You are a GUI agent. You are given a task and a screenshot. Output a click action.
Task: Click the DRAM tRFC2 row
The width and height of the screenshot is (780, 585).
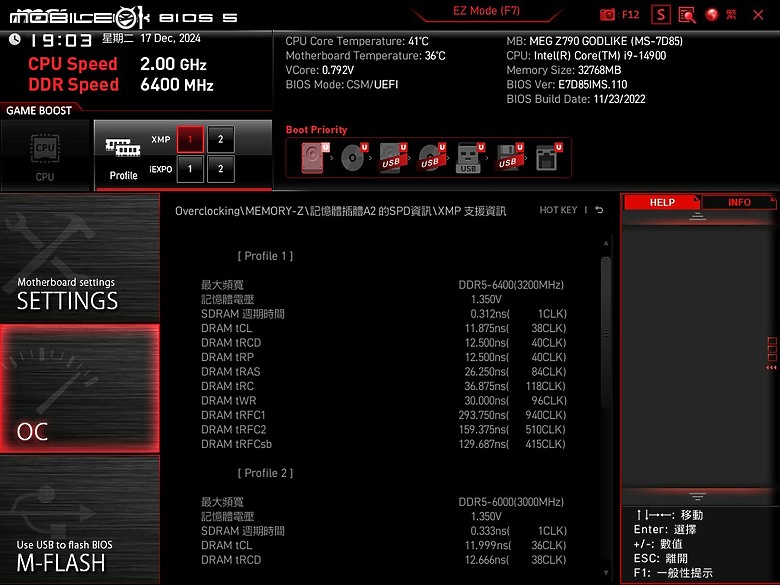pyautogui.click(x=384, y=429)
